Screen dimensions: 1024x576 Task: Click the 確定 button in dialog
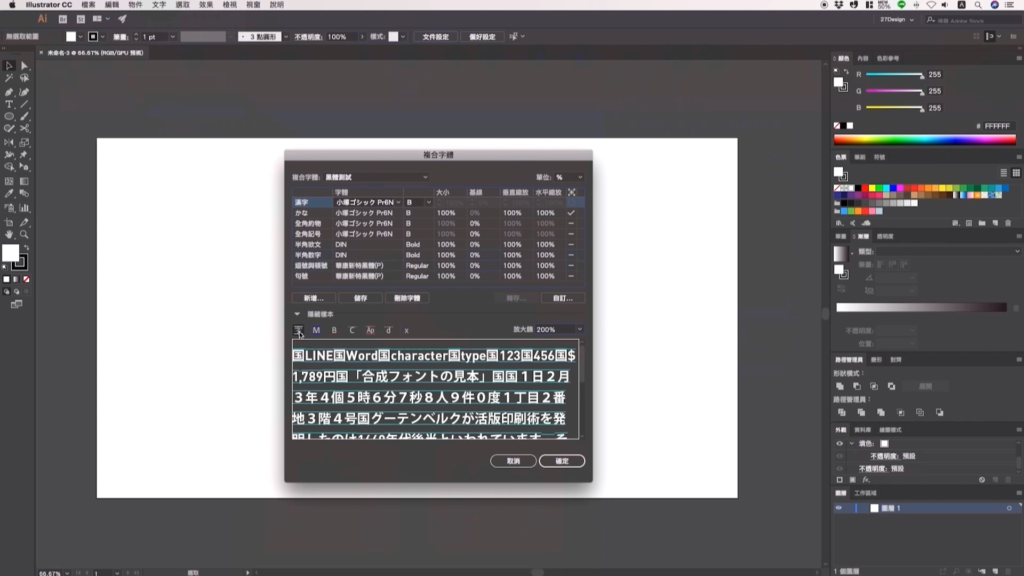pos(561,461)
